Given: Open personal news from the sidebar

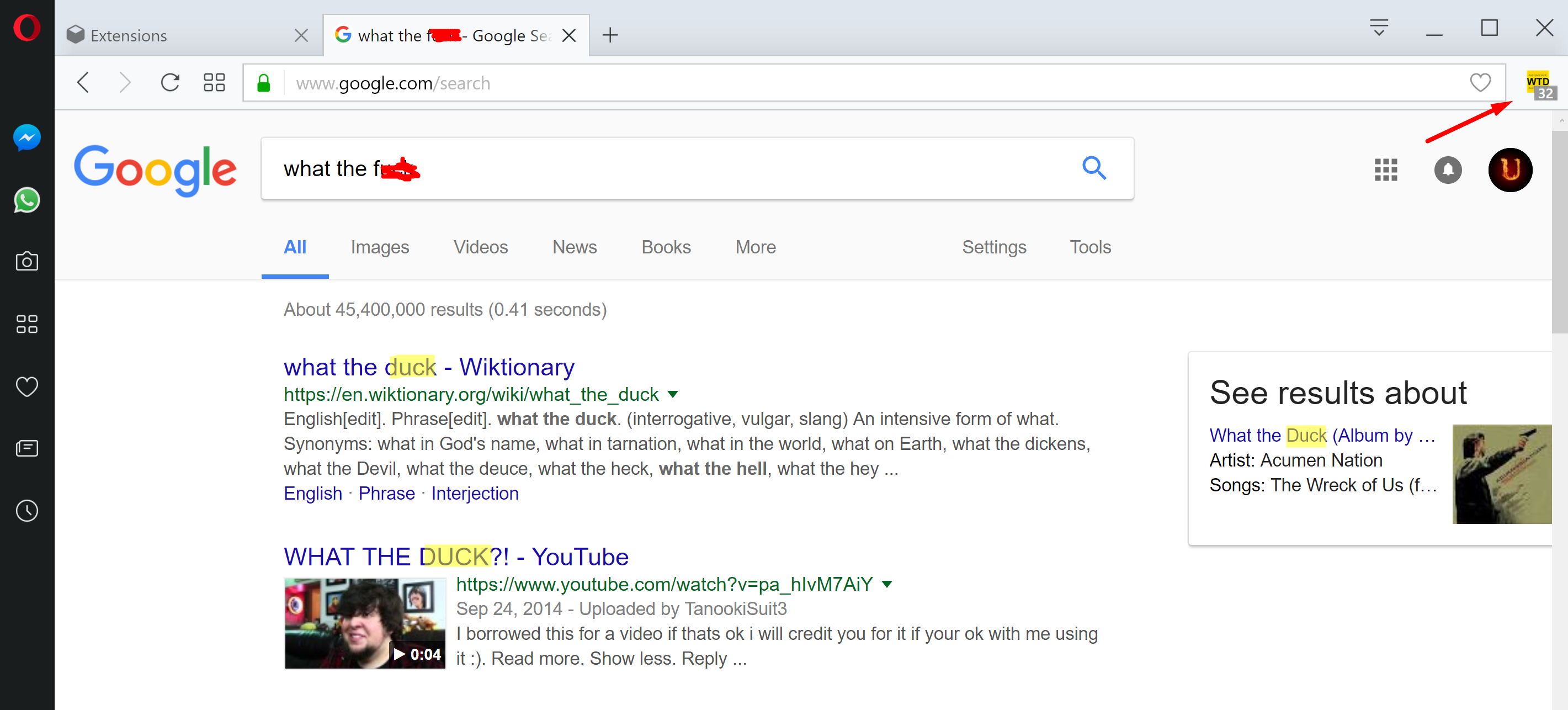Looking at the screenshot, I should coord(27,448).
